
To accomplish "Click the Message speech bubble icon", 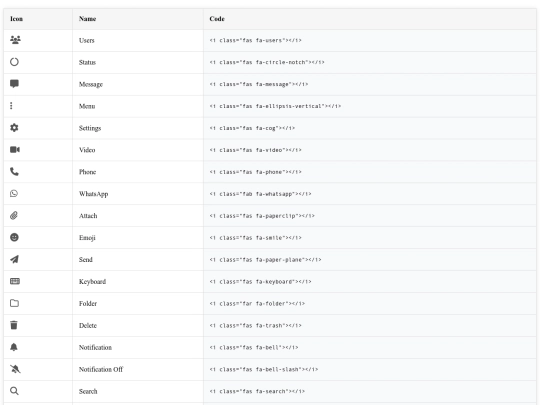I will coord(14,84).
